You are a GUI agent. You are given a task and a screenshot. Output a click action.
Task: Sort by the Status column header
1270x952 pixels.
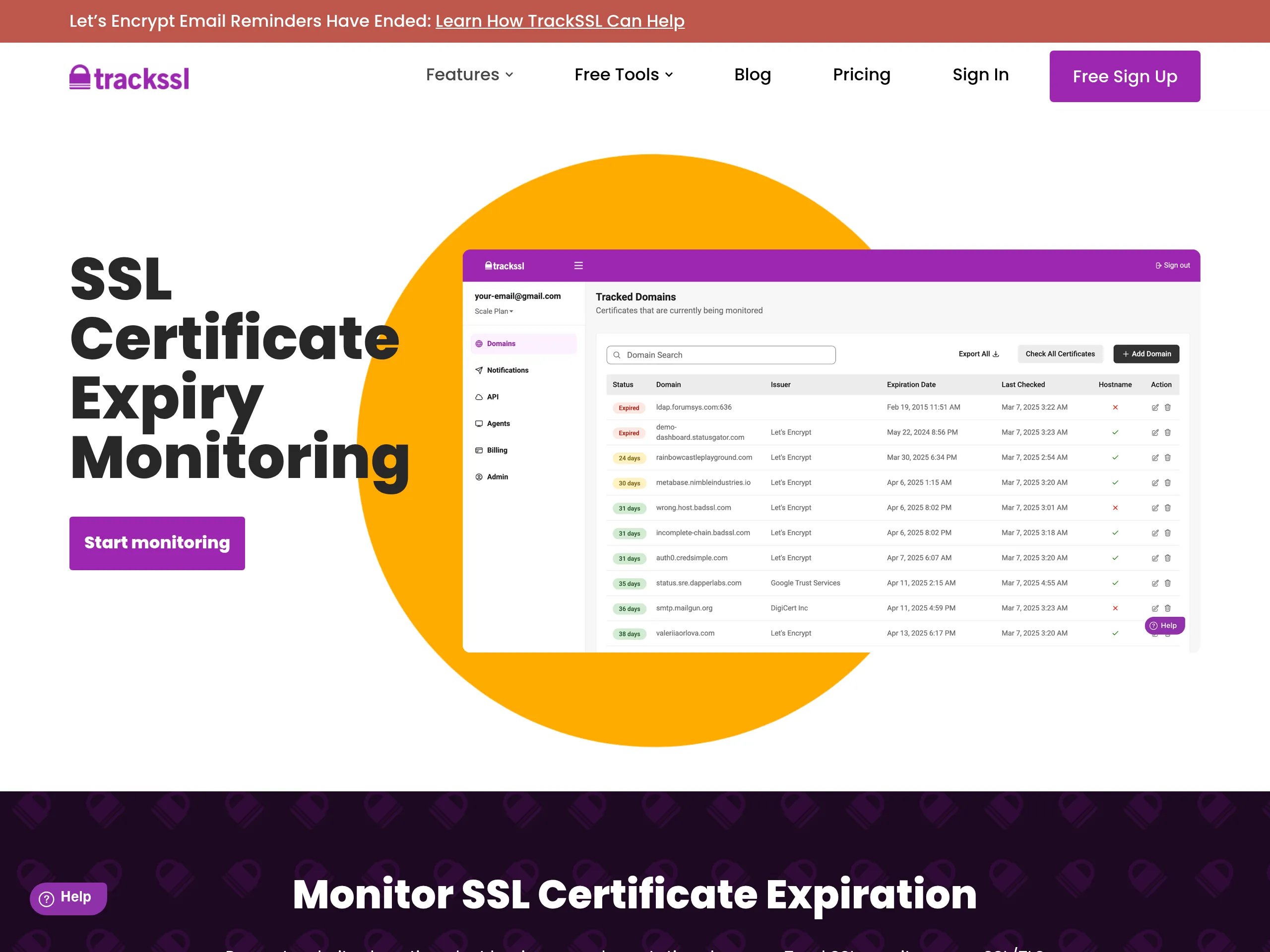pyautogui.click(x=623, y=384)
